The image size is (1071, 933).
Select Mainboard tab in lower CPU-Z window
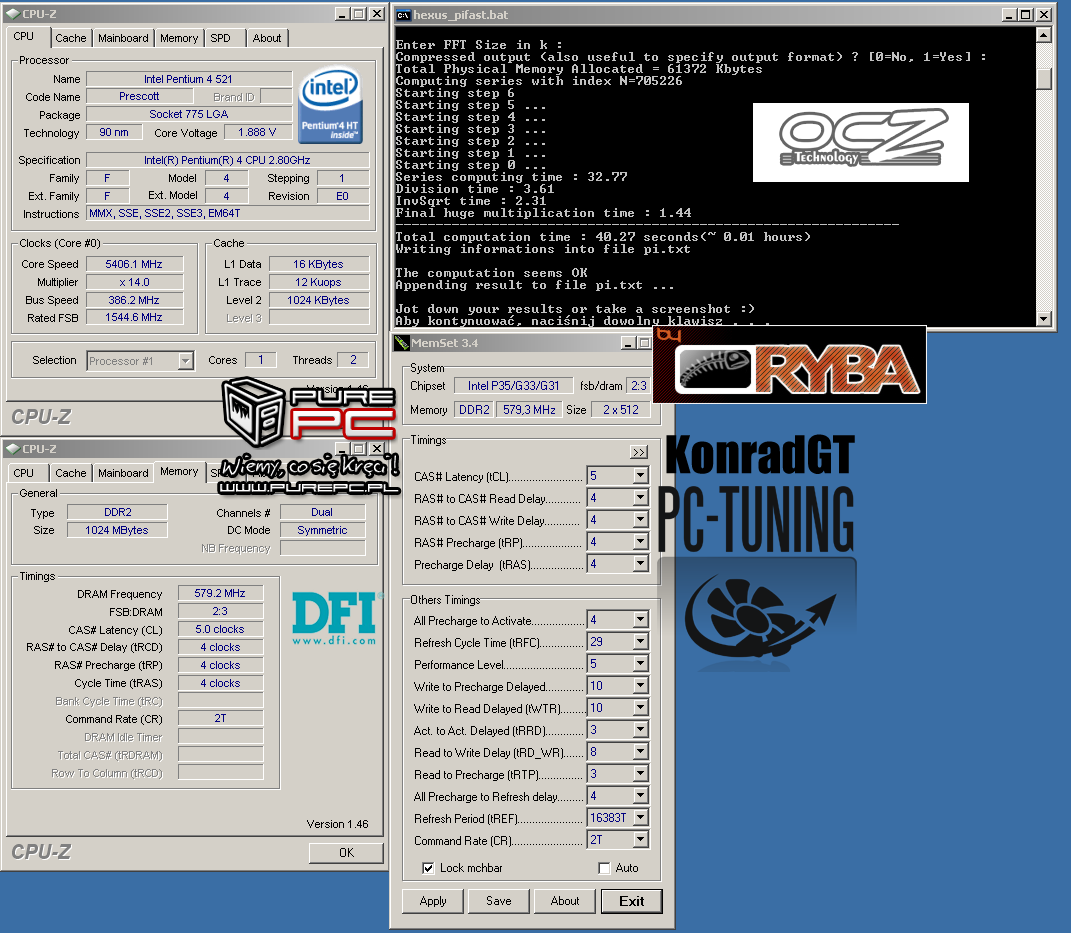(123, 473)
